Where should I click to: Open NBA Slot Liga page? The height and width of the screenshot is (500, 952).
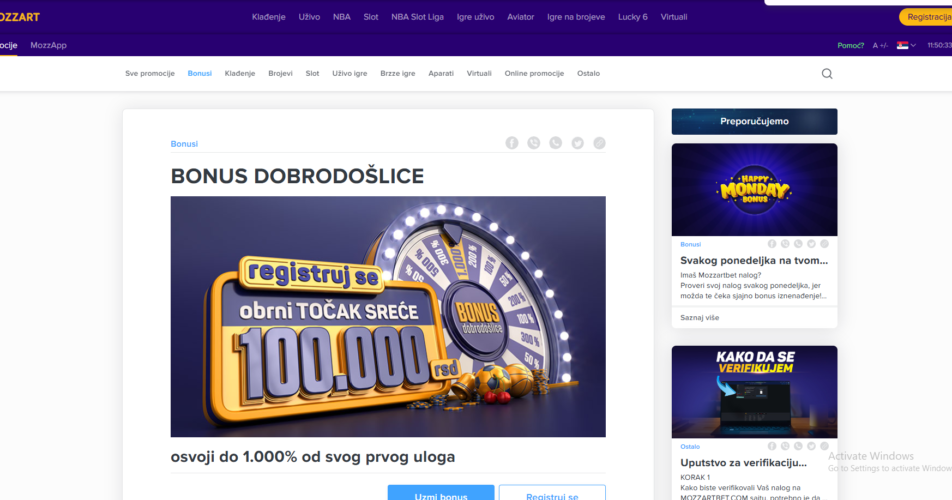coord(418,17)
